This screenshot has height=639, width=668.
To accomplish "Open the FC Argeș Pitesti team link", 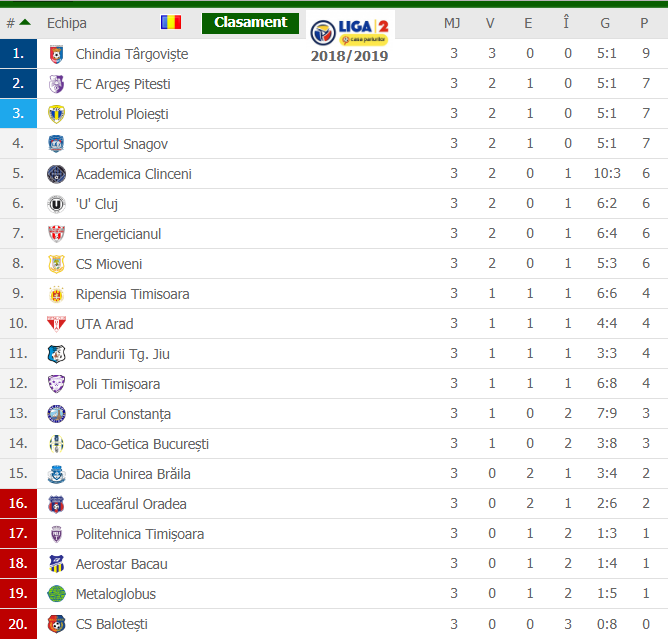I will pos(123,84).
